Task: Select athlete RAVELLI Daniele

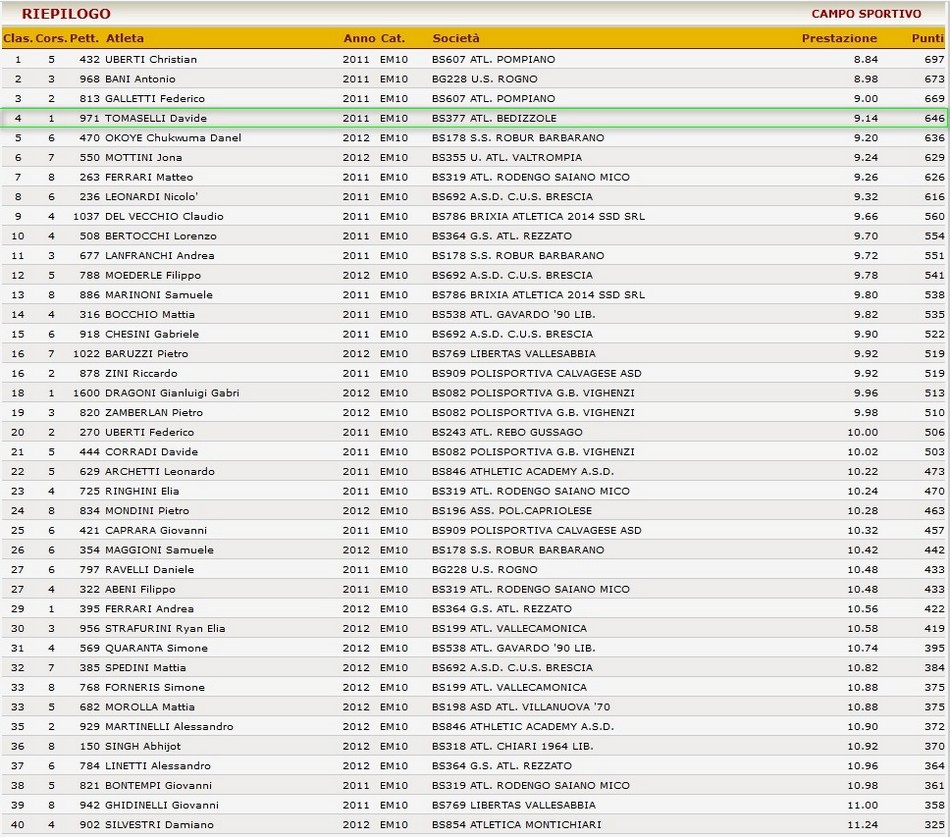Action: pos(150,569)
